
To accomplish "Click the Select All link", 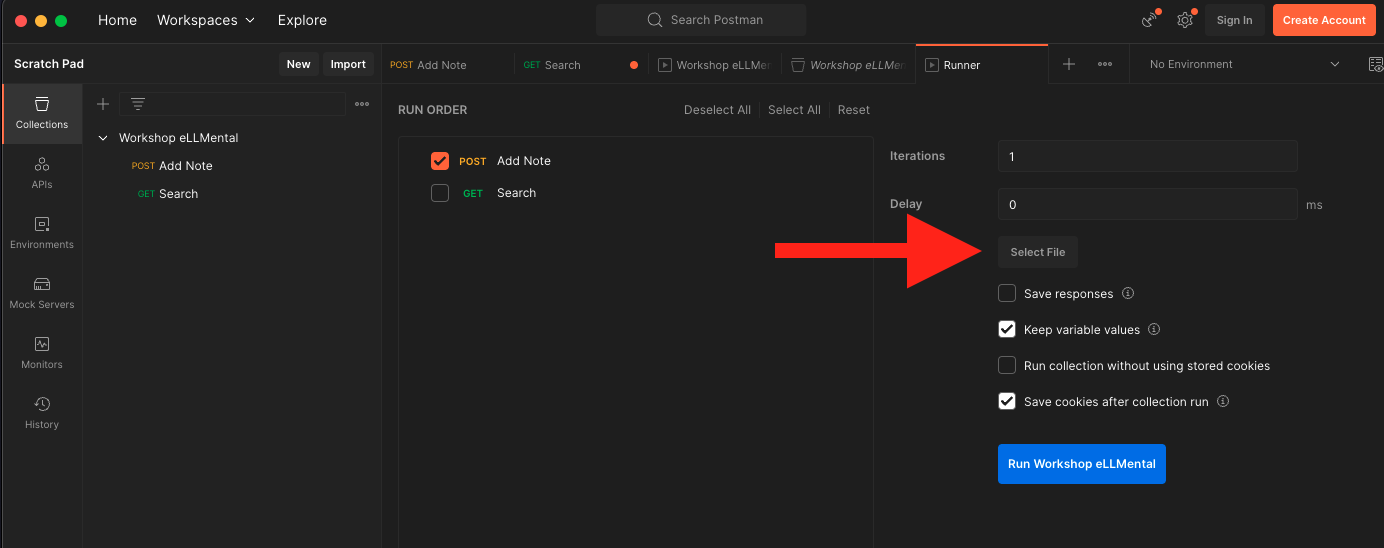I will pyautogui.click(x=794, y=110).
